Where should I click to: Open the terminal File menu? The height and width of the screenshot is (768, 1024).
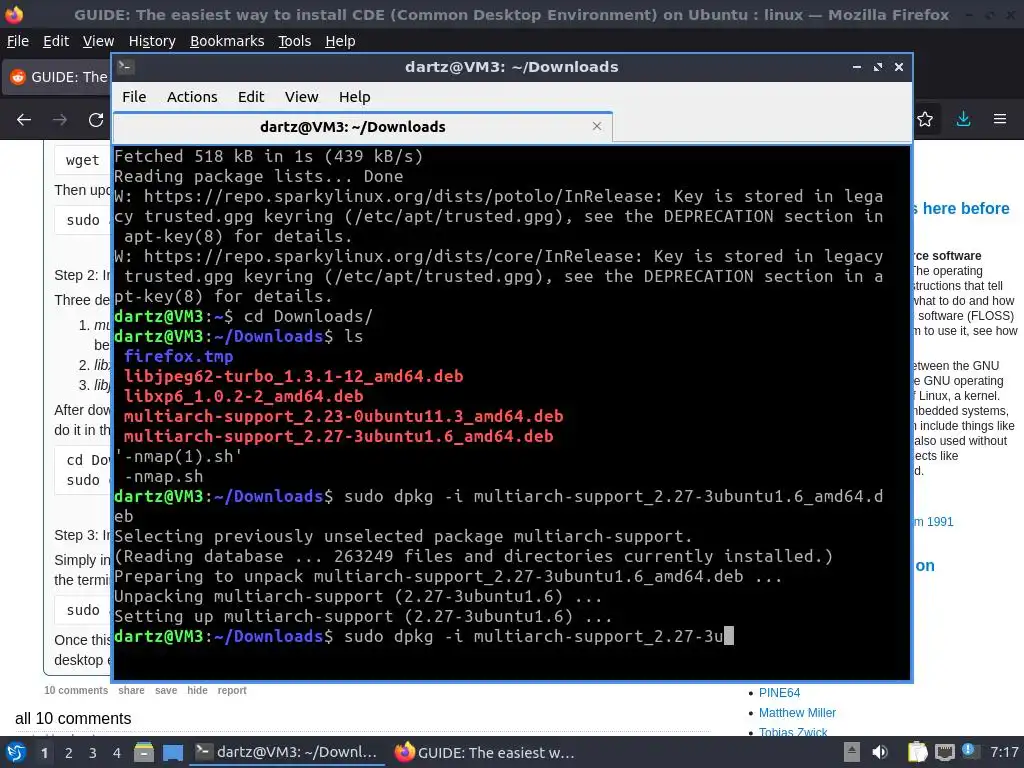(x=134, y=97)
